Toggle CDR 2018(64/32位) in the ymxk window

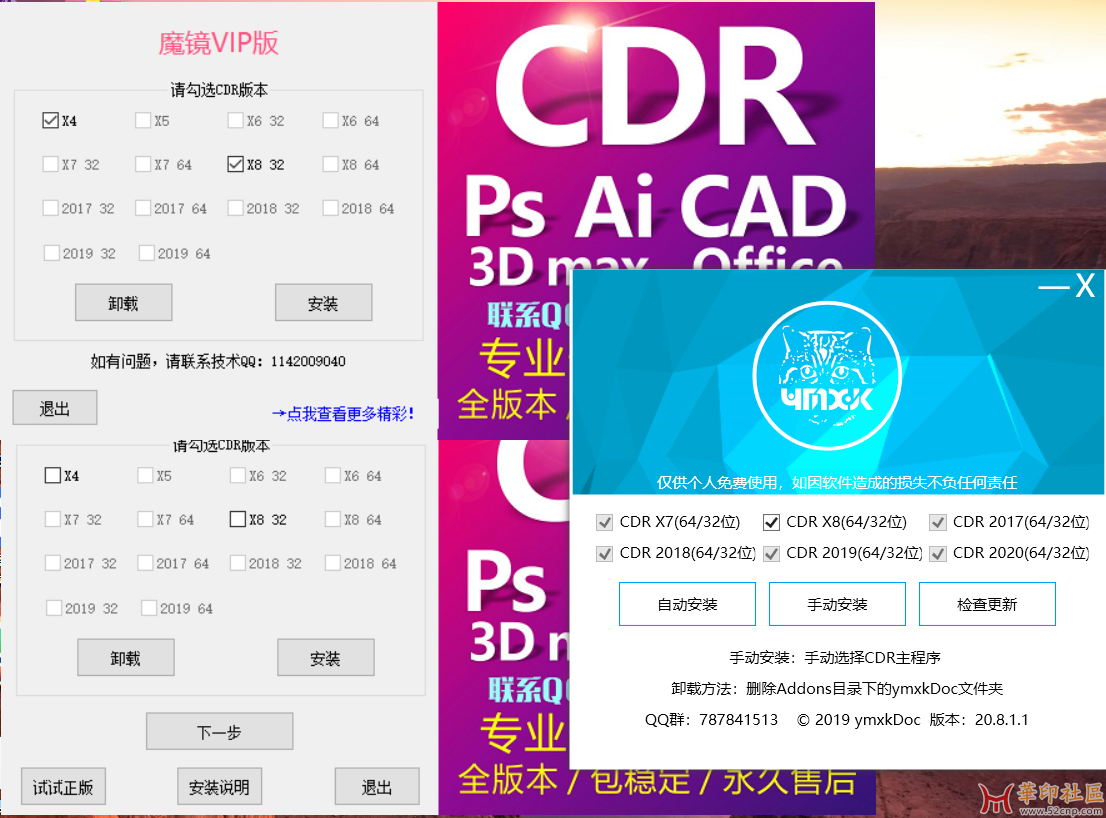(604, 554)
